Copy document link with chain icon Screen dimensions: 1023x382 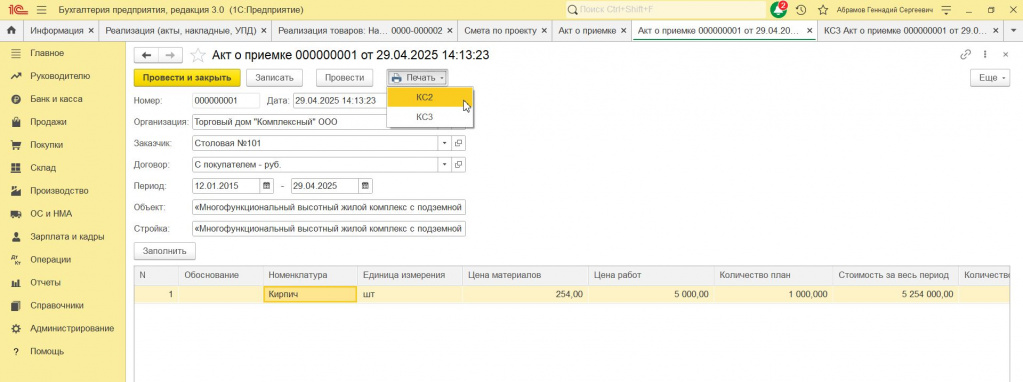click(966, 55)
